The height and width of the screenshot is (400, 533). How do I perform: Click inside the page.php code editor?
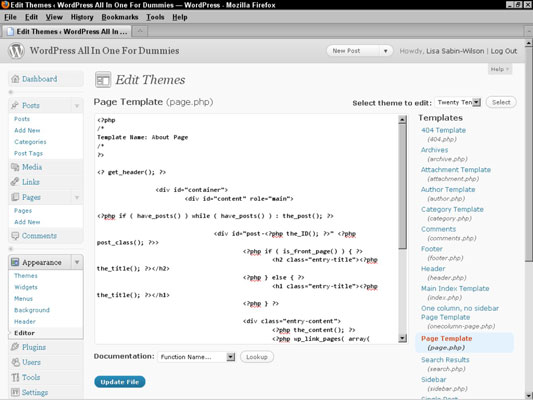click(246, 229)
